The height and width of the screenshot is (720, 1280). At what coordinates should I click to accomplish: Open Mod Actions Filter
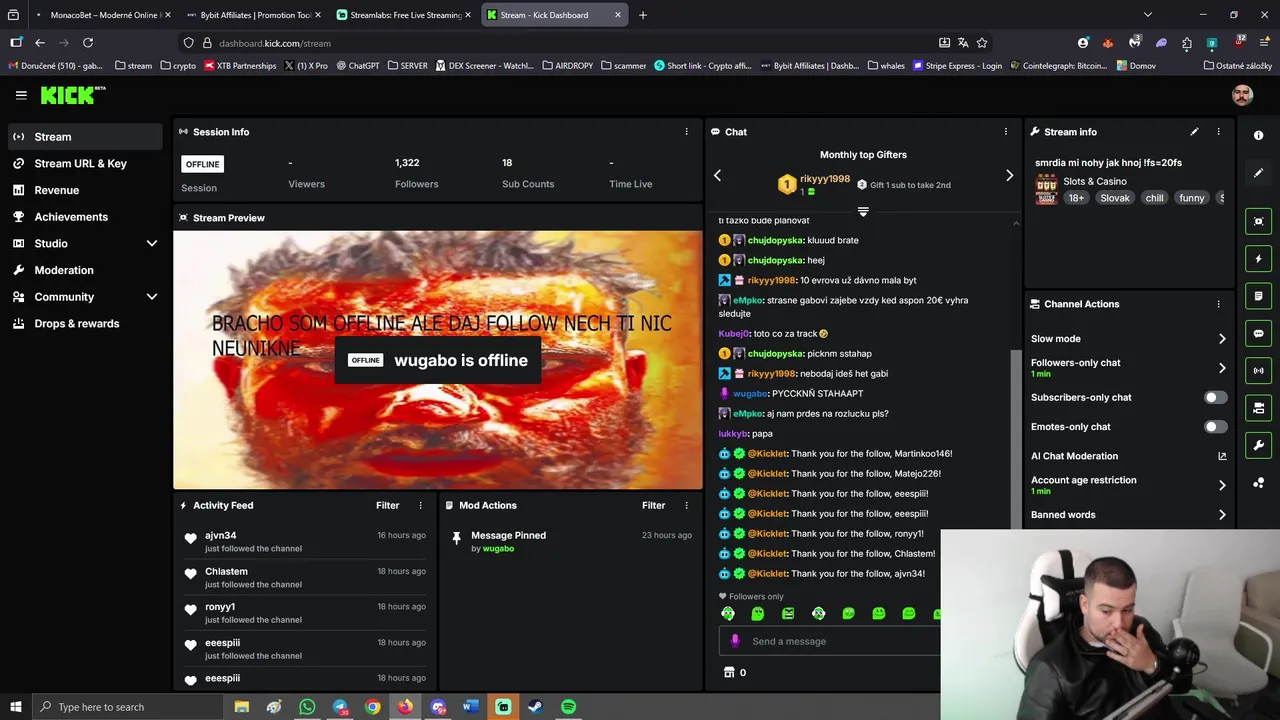tap(653, 506)
